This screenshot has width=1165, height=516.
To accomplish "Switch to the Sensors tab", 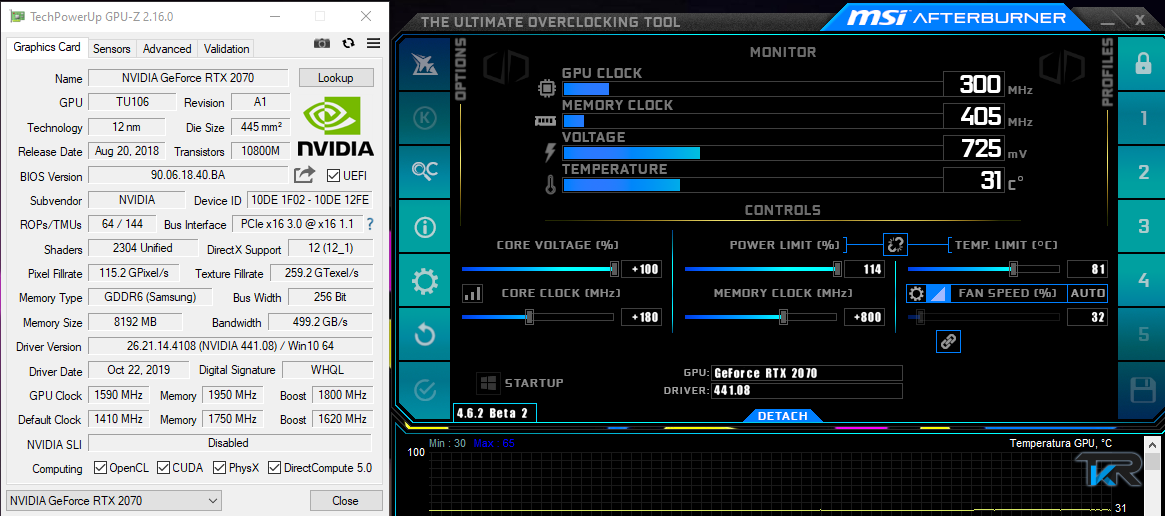I will point(112,48).
